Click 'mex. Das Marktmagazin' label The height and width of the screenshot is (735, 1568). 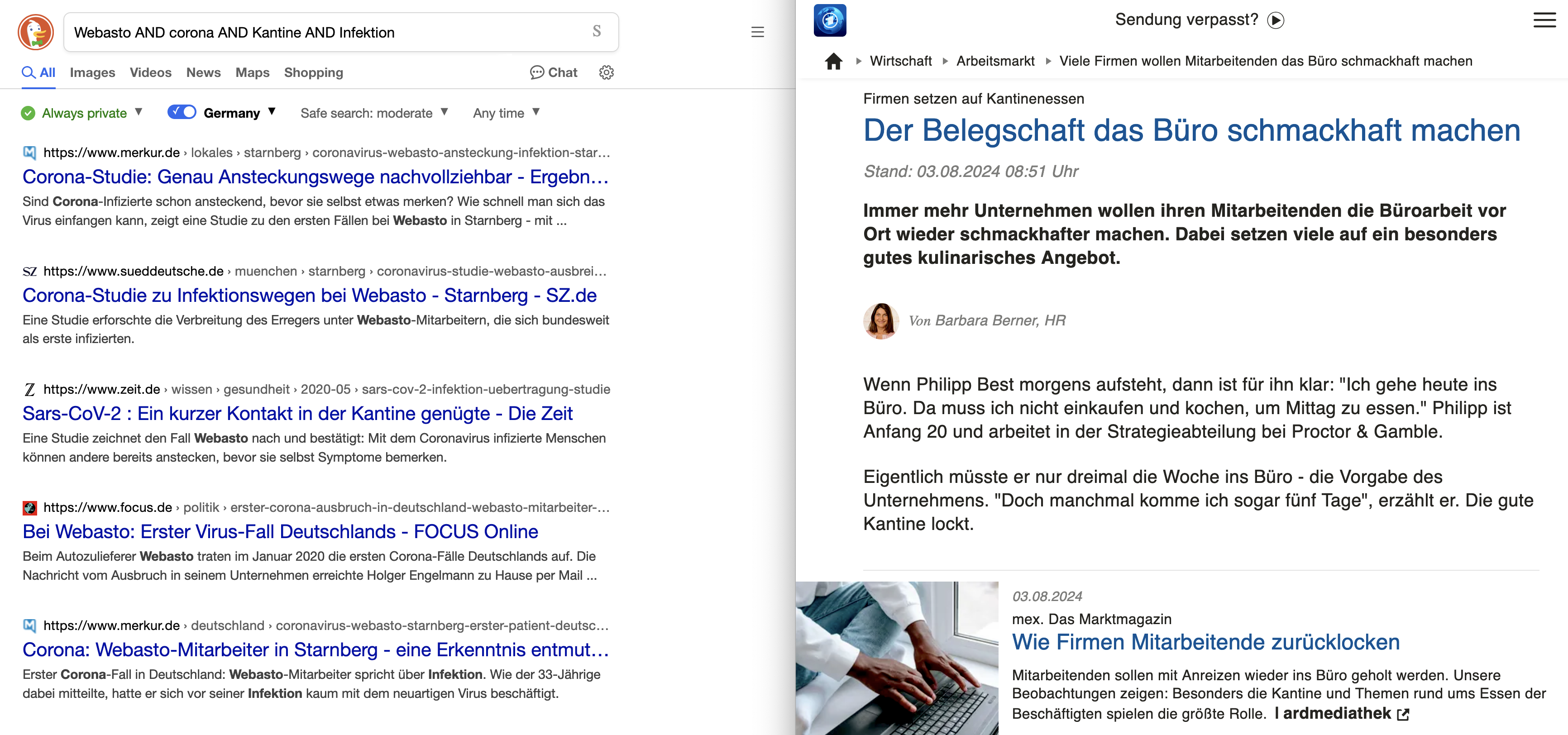click(1091, 620)
